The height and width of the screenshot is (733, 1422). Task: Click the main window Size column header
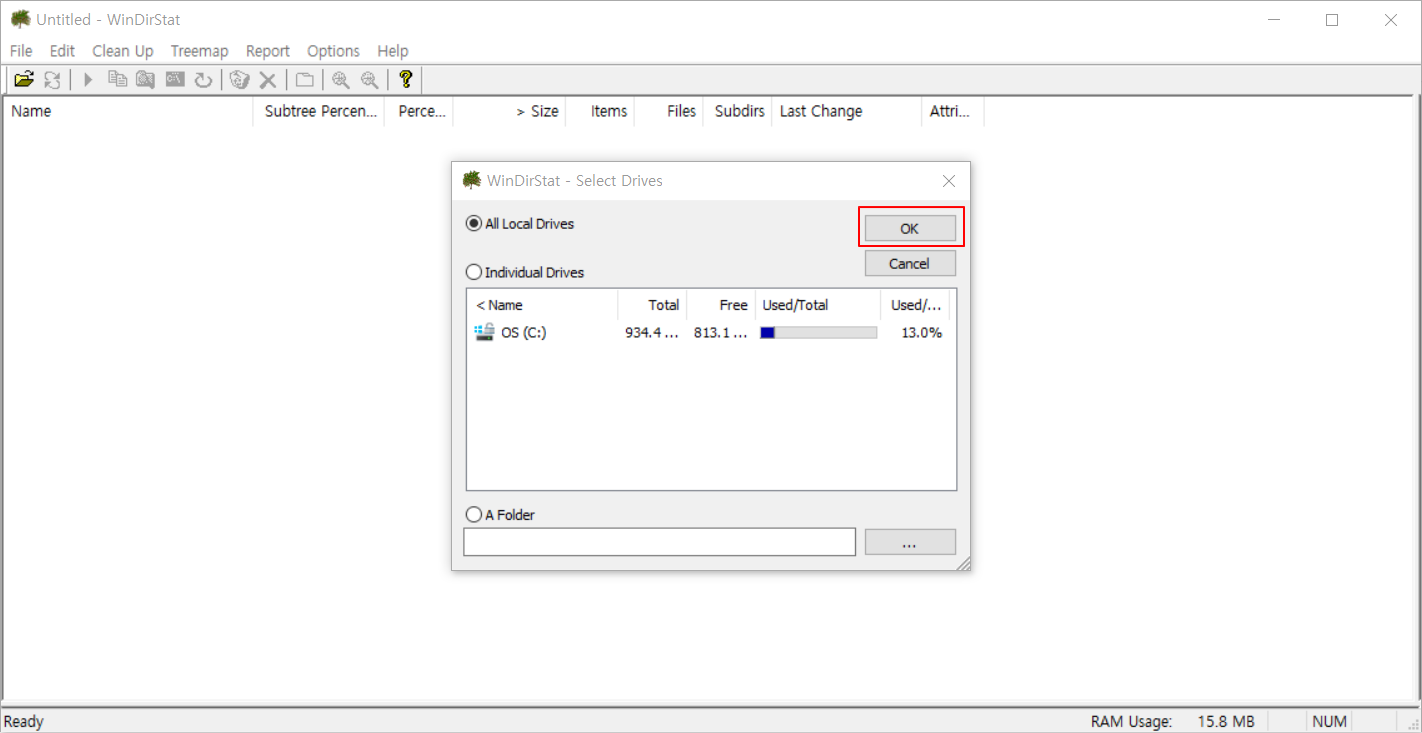[510, 111]
